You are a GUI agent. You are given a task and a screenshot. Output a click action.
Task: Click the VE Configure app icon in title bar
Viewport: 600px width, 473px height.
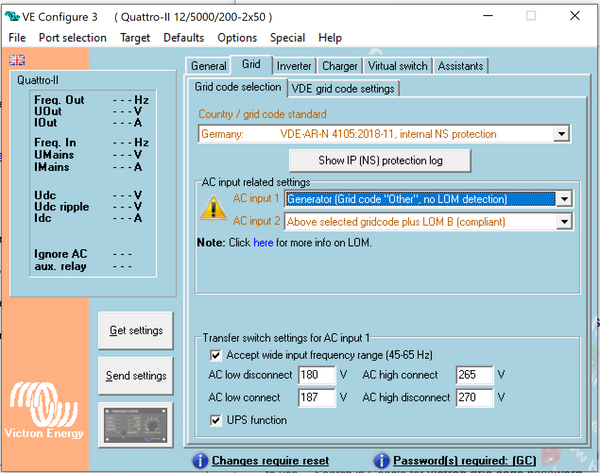pos(12,16)
